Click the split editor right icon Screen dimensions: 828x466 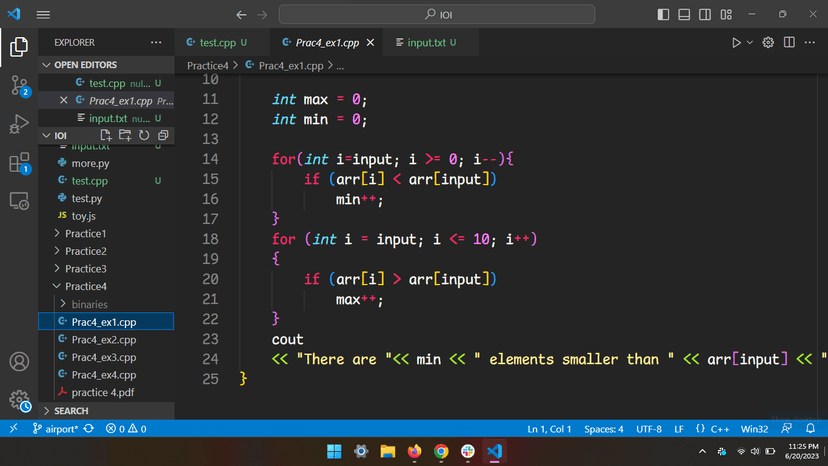pos(789,43)
